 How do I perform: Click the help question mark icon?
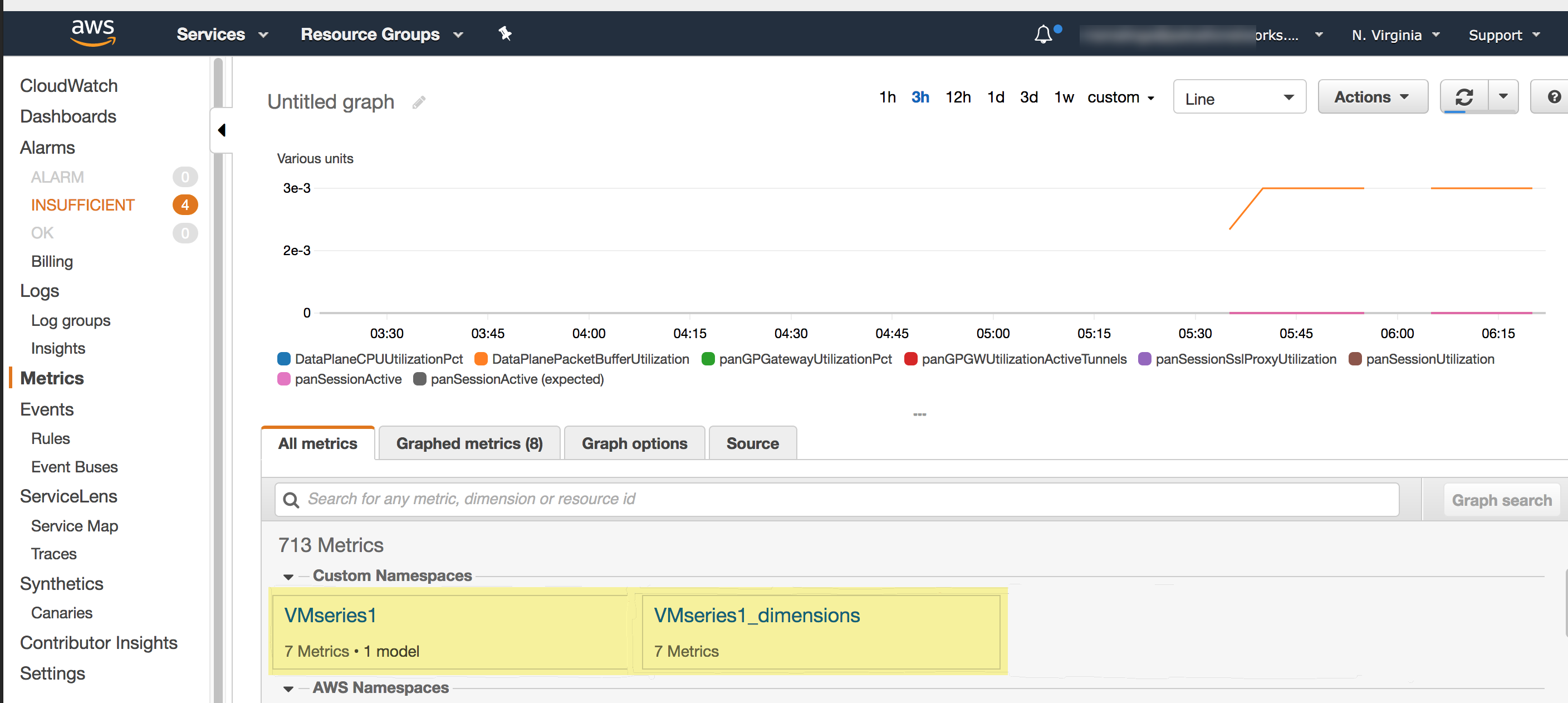point(1553,97)
